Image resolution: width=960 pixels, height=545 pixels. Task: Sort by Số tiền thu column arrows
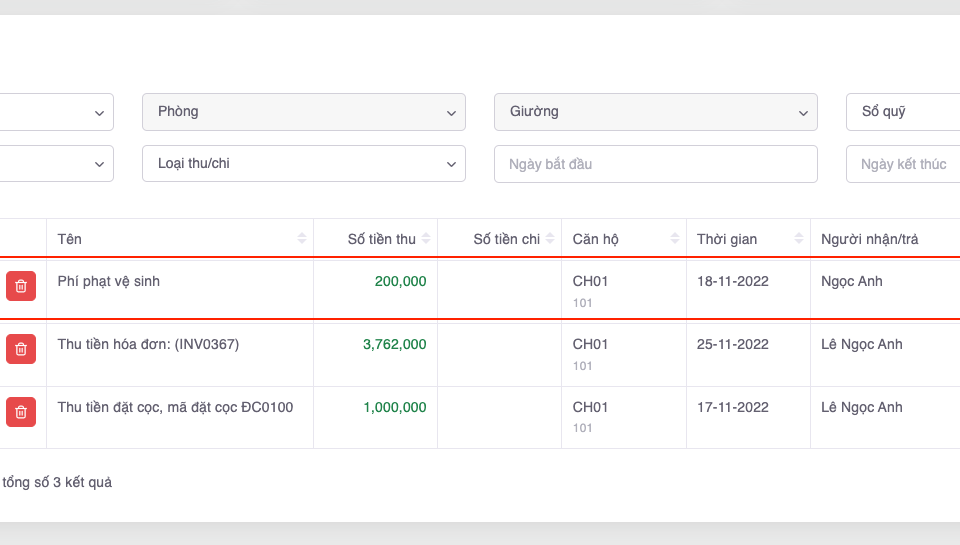[x=427, y=239]
